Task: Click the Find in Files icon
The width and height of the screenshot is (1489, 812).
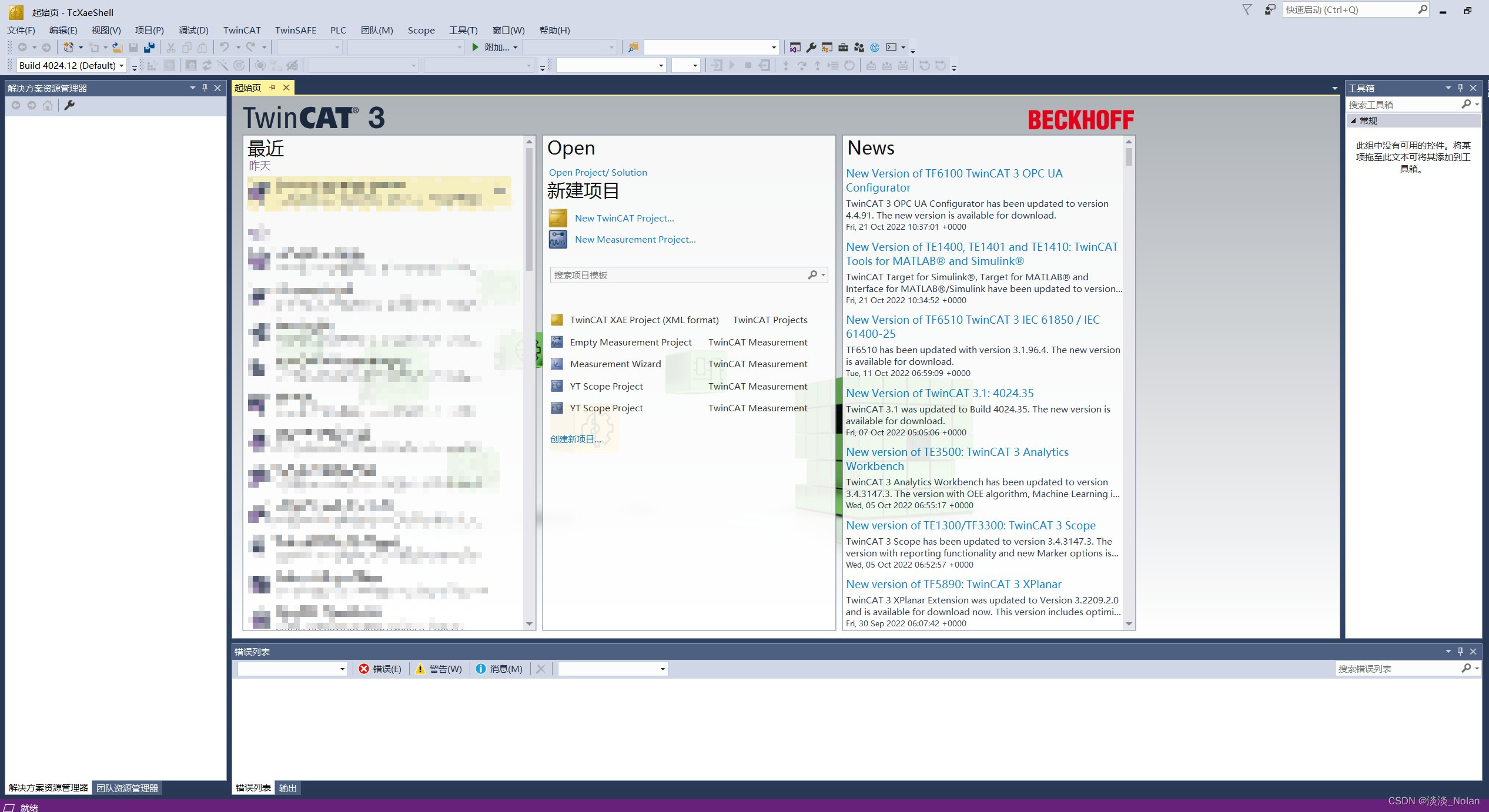Action: click(633, 48)
